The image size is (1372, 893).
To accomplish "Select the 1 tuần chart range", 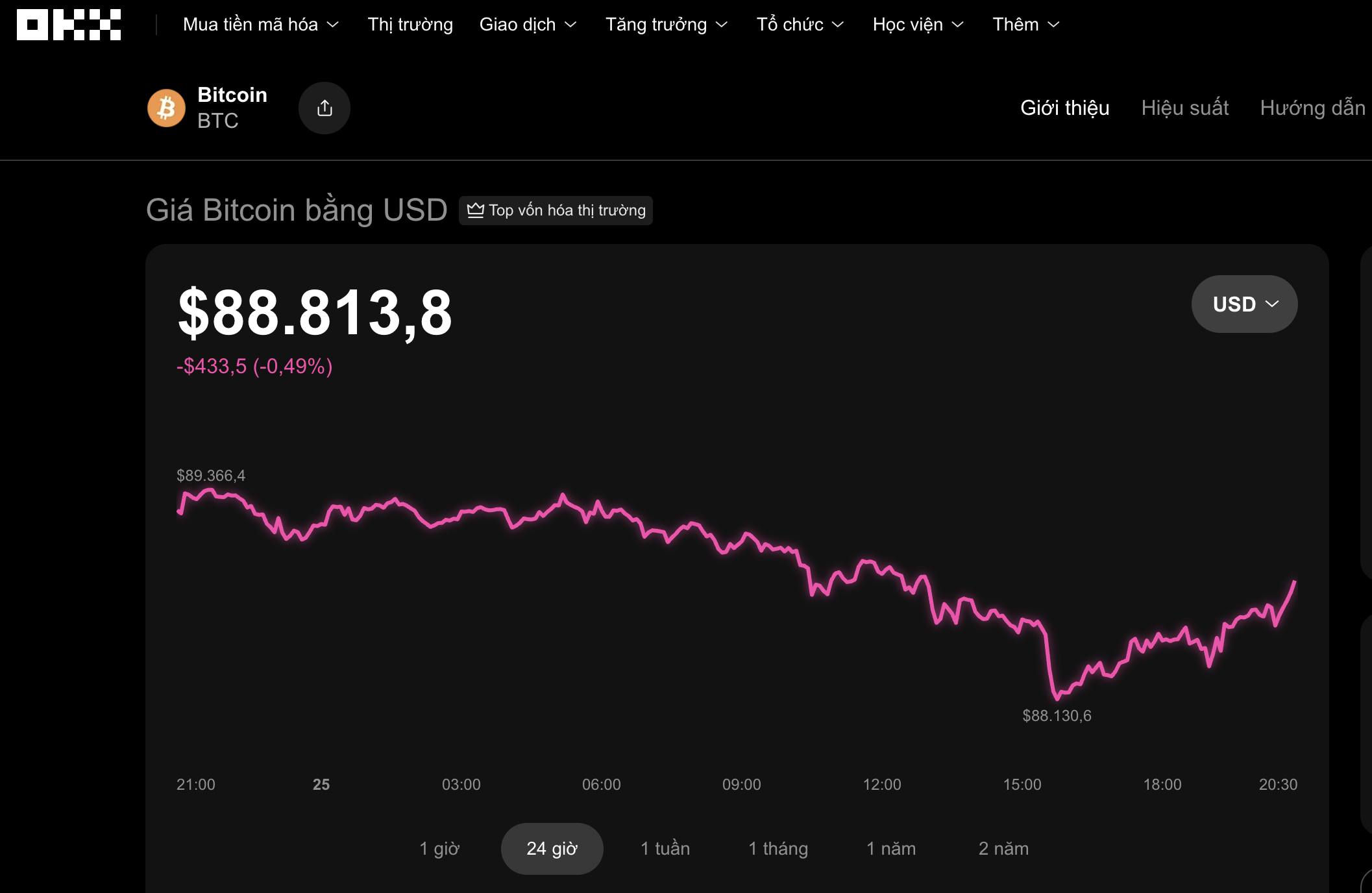I will click(x=665, y=848).
